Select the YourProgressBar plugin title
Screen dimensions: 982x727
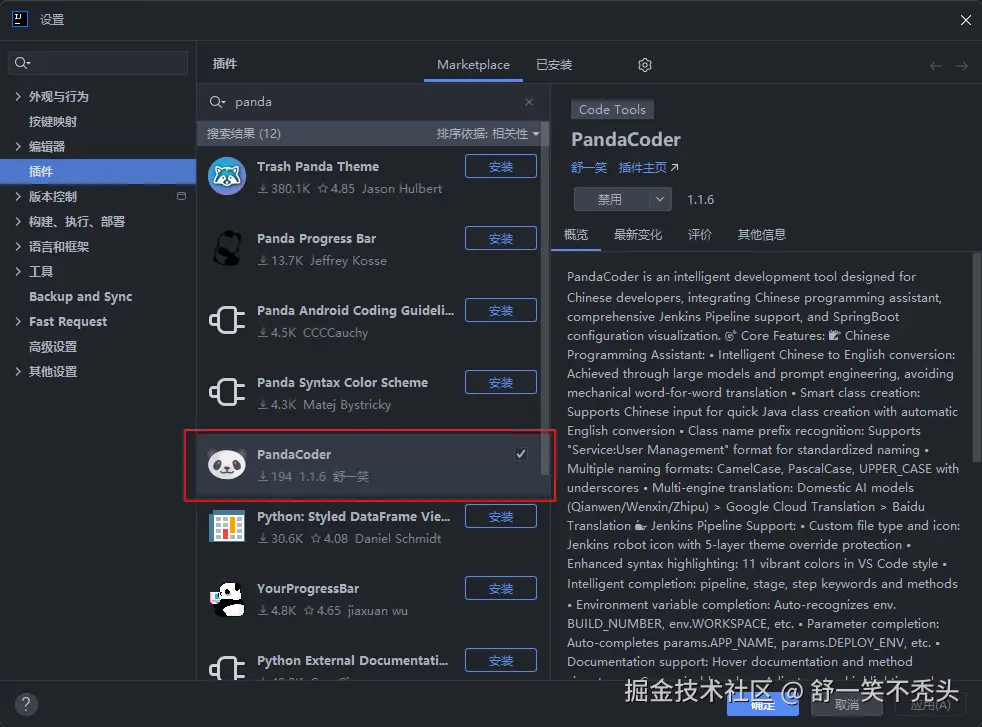308,589
